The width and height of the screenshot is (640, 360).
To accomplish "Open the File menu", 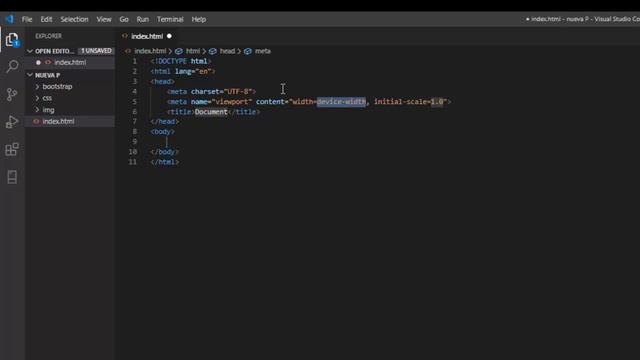I will (x=27, y=19).
